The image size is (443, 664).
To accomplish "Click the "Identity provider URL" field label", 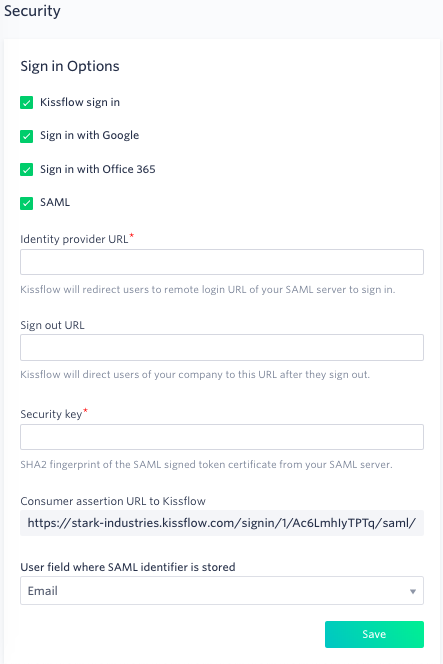I will (x=74, y=239).
